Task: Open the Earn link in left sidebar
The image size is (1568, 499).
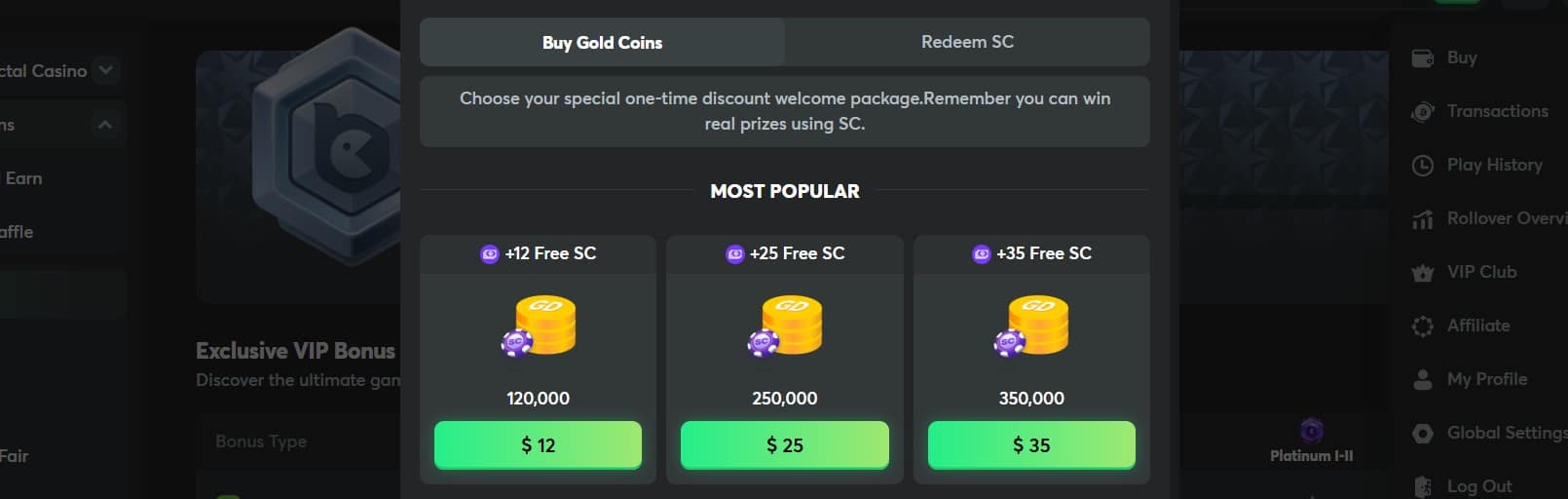Action: click(x=23, y=178)
